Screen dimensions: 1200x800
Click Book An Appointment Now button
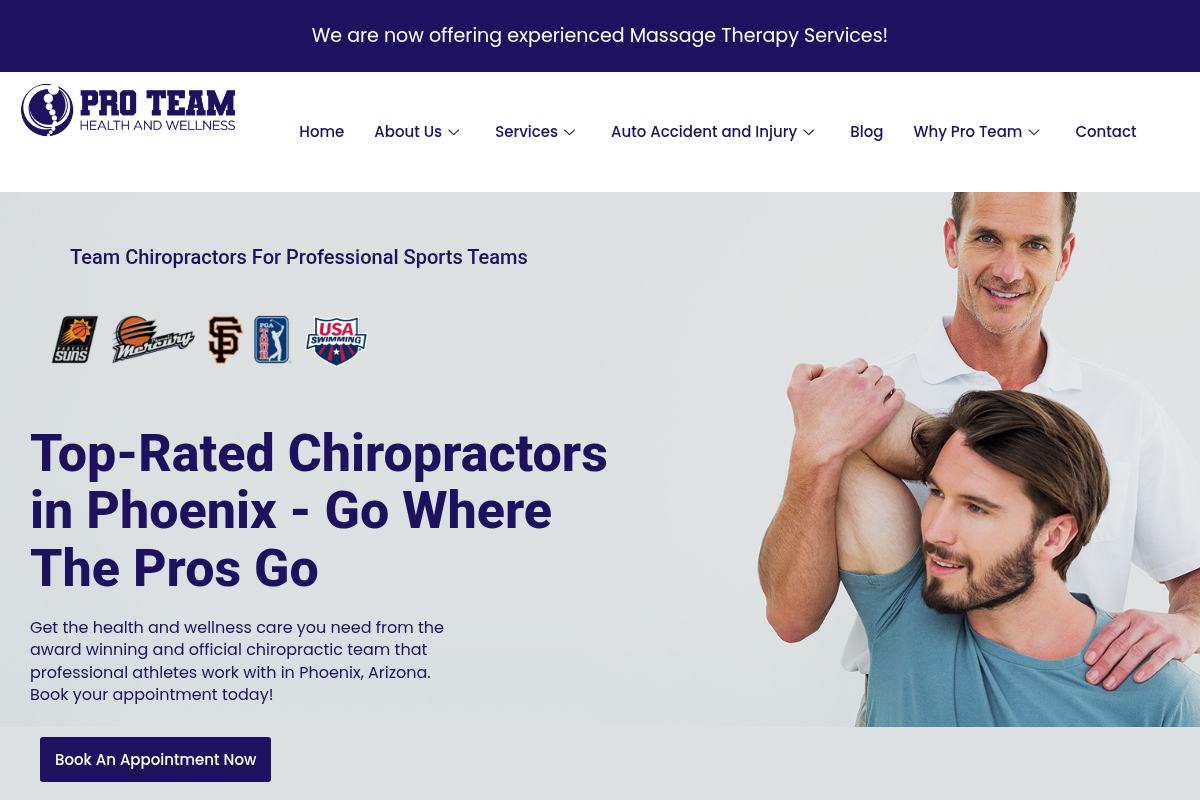155,760
